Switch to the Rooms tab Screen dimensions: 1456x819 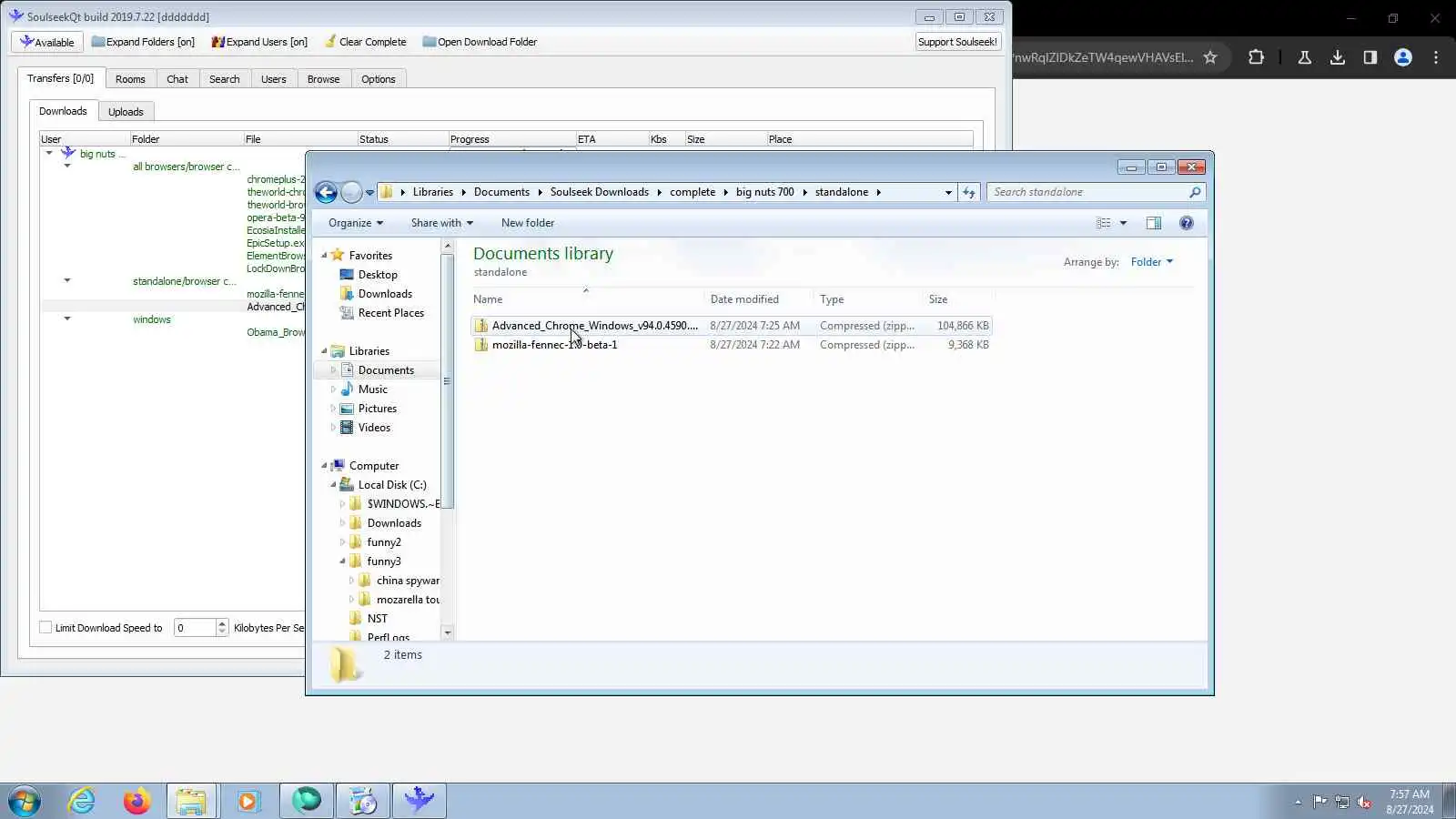tap(130, 79)
